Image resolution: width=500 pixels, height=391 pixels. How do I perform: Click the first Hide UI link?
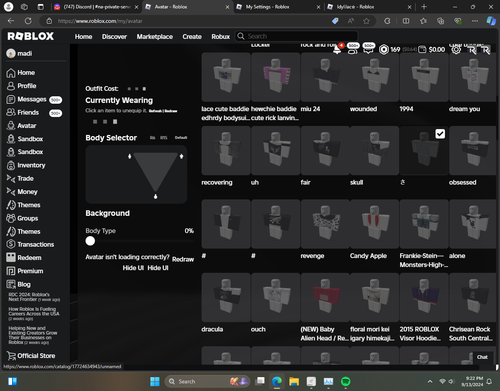coord(133,268)
